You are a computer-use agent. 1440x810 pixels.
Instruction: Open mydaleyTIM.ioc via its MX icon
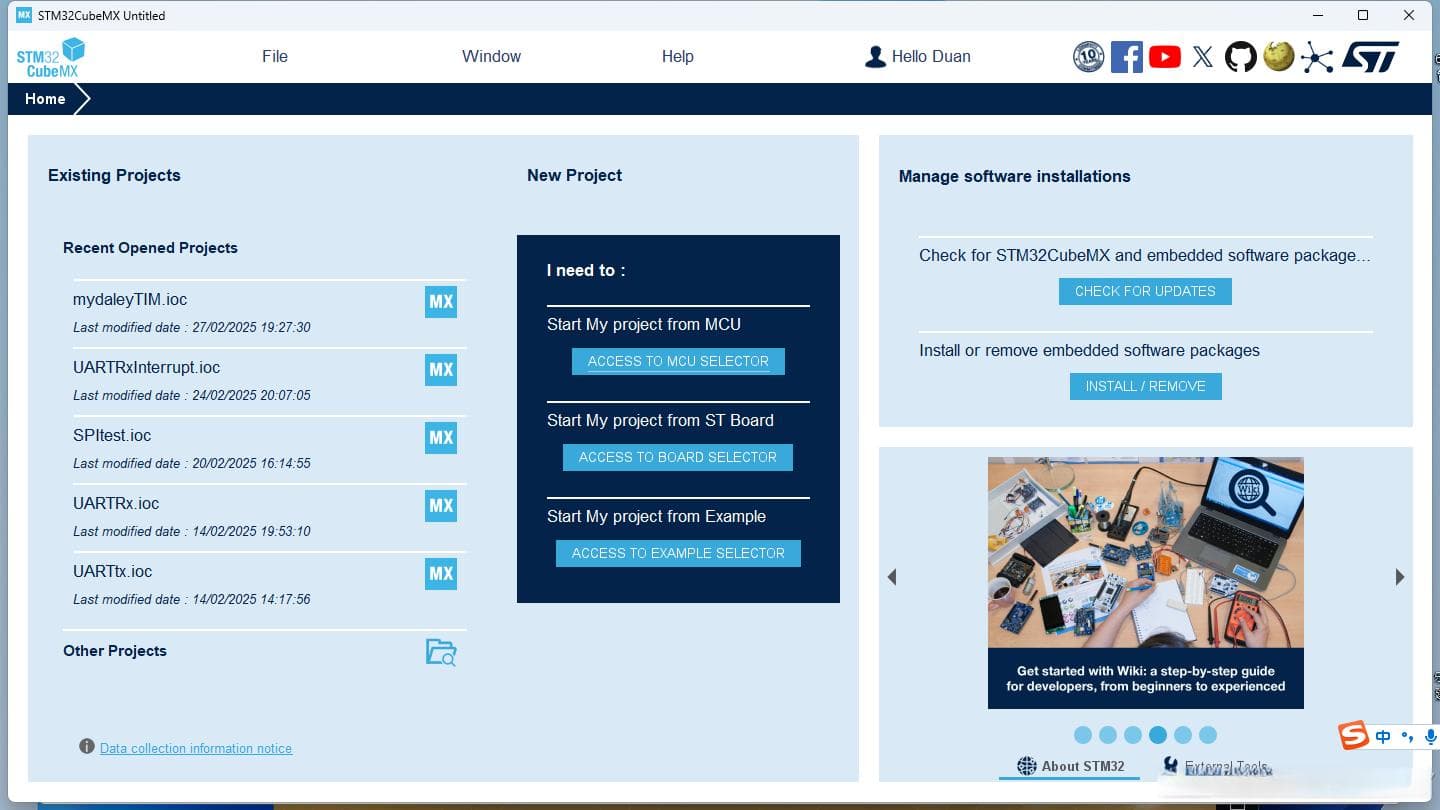[x=441, y=301]
